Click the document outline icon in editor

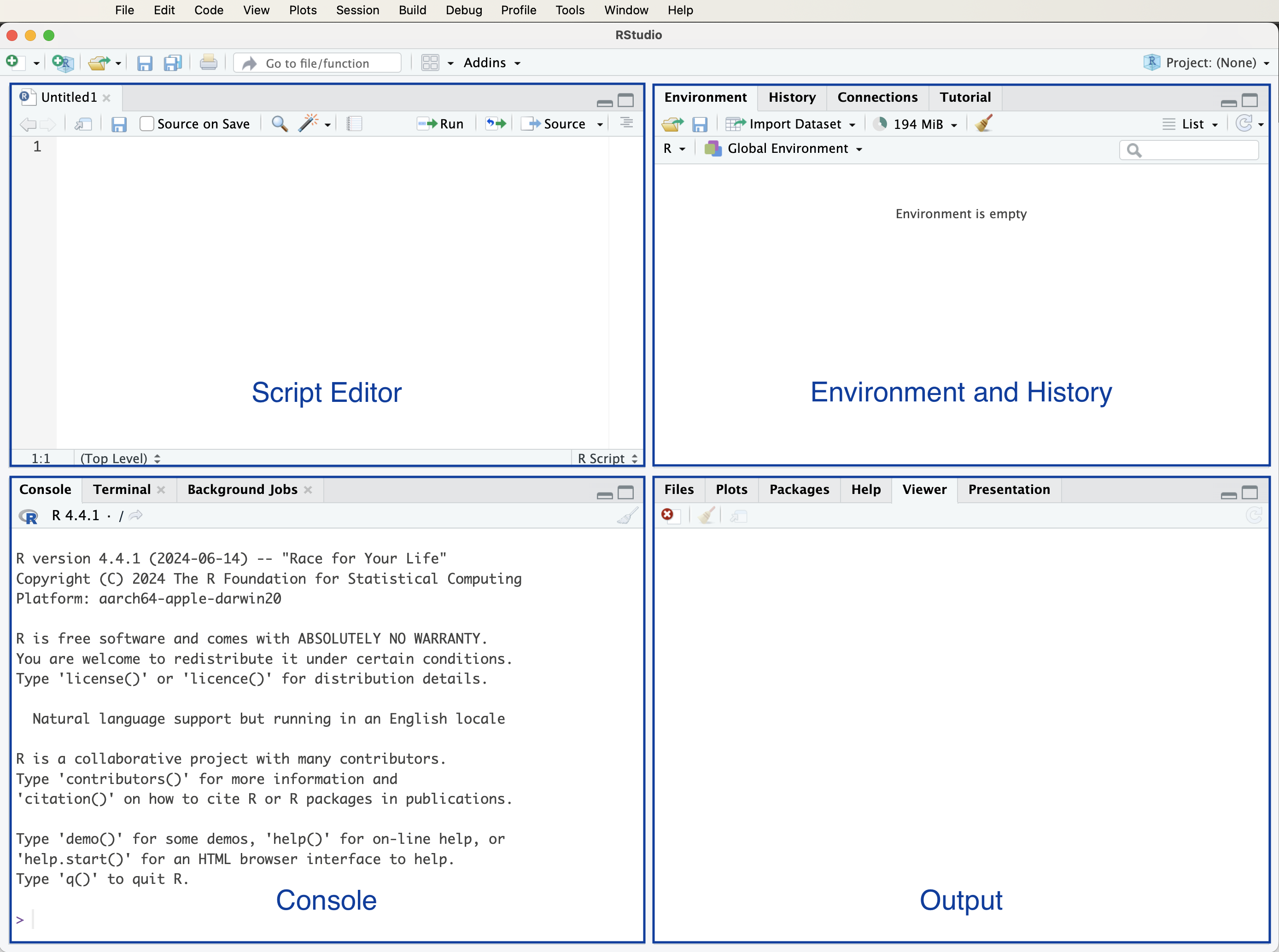point(626,123)
